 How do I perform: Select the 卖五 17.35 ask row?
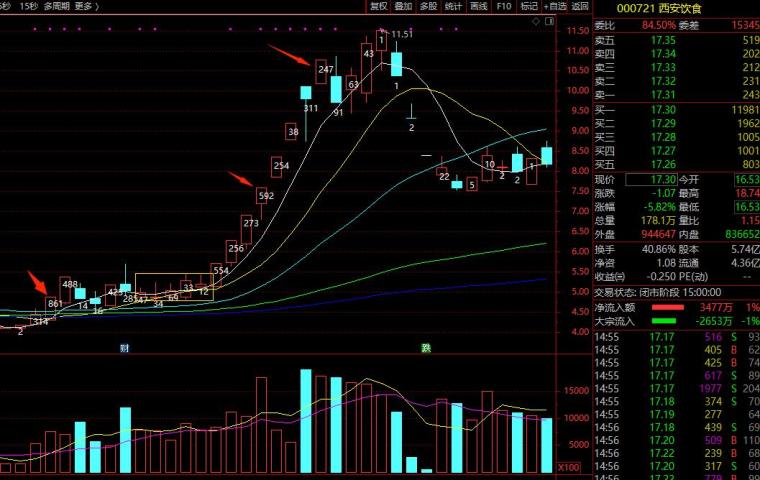[x=677, y=40]
